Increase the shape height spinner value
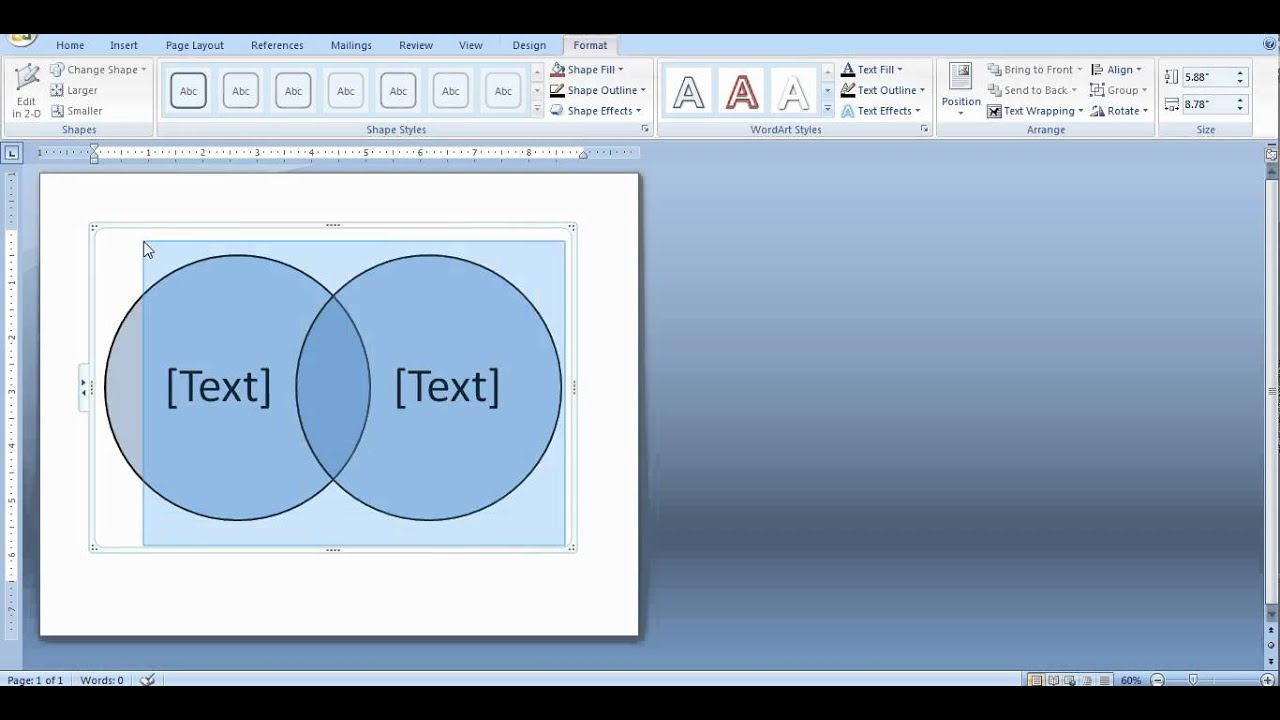1280x720 pixels. click(1240, 73)
